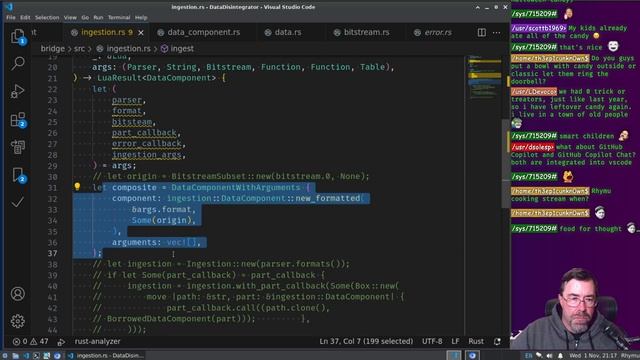This screenshot has height=360, width=640.
Task: Change the LF end of line sequence
Action: (x=455, y=342)
